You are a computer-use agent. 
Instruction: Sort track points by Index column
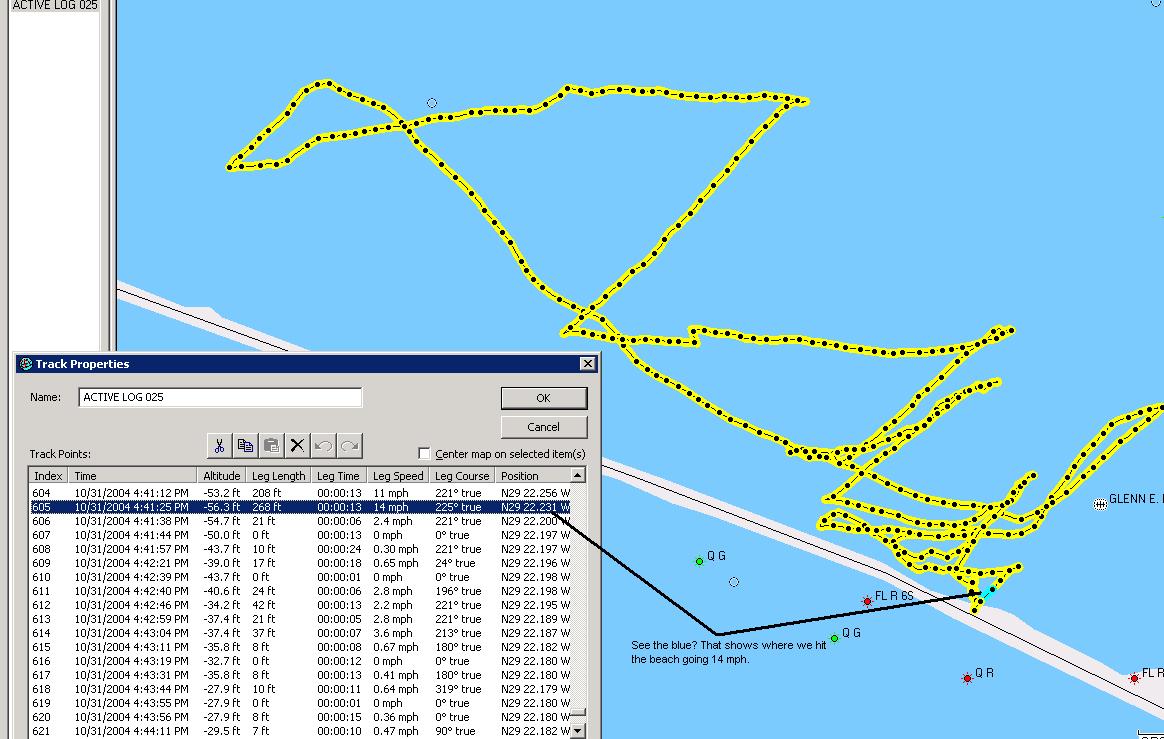[48, 476]
